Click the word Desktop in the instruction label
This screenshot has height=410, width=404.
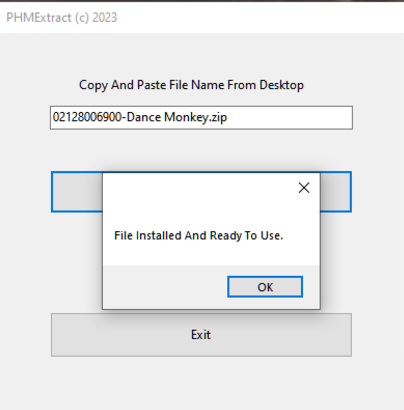coord(282,85)
